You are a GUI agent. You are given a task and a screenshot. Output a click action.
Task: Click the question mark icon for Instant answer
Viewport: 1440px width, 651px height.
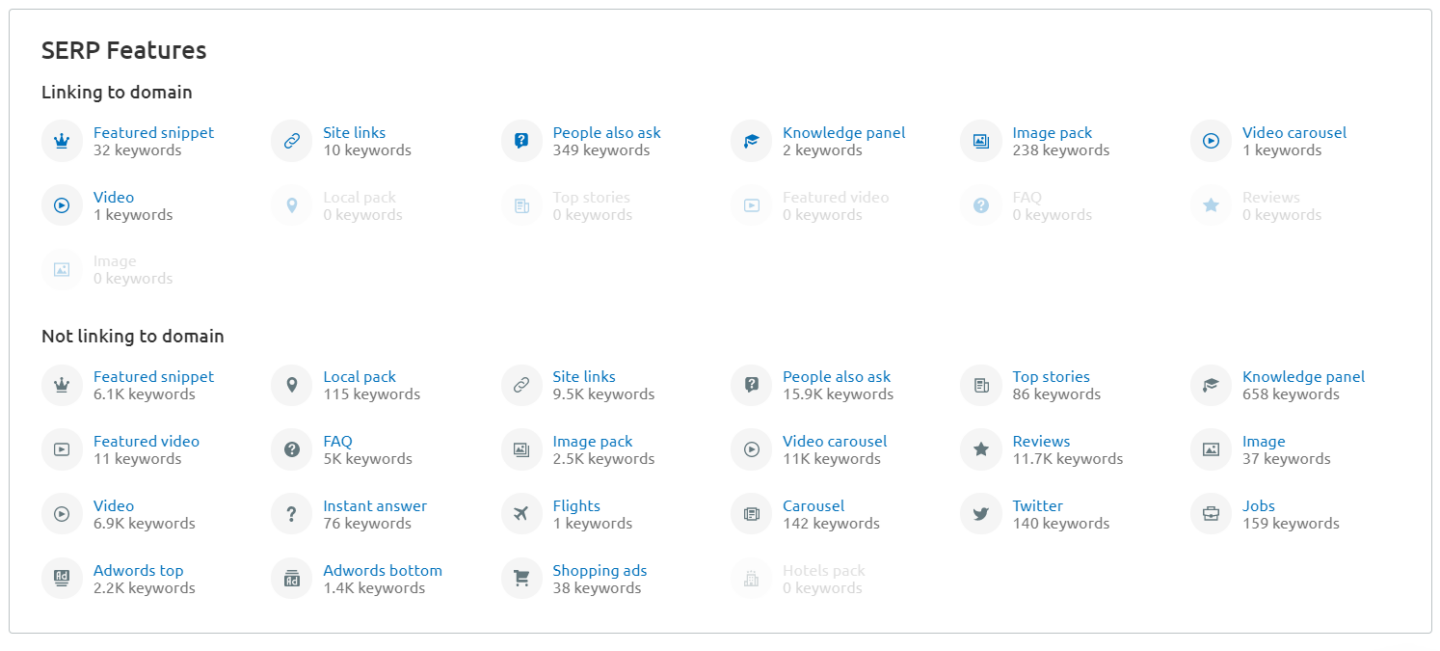291,514
